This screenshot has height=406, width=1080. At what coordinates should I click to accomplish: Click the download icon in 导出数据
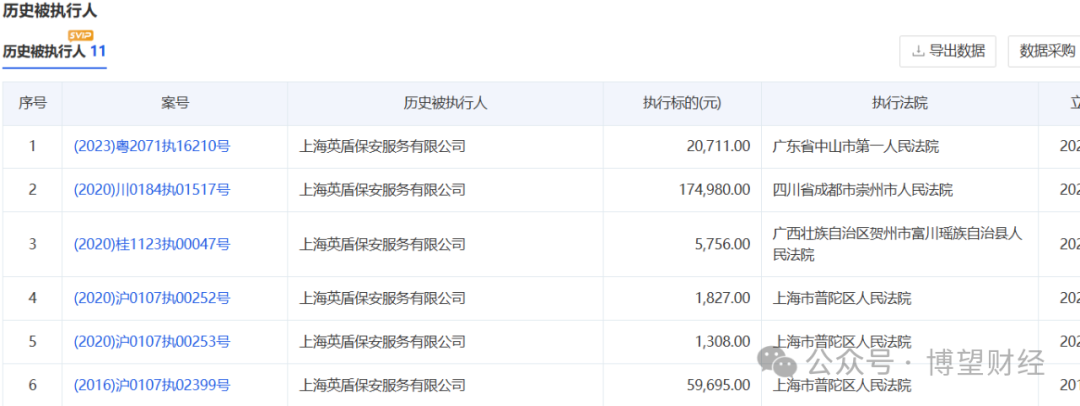pos(917,50)
